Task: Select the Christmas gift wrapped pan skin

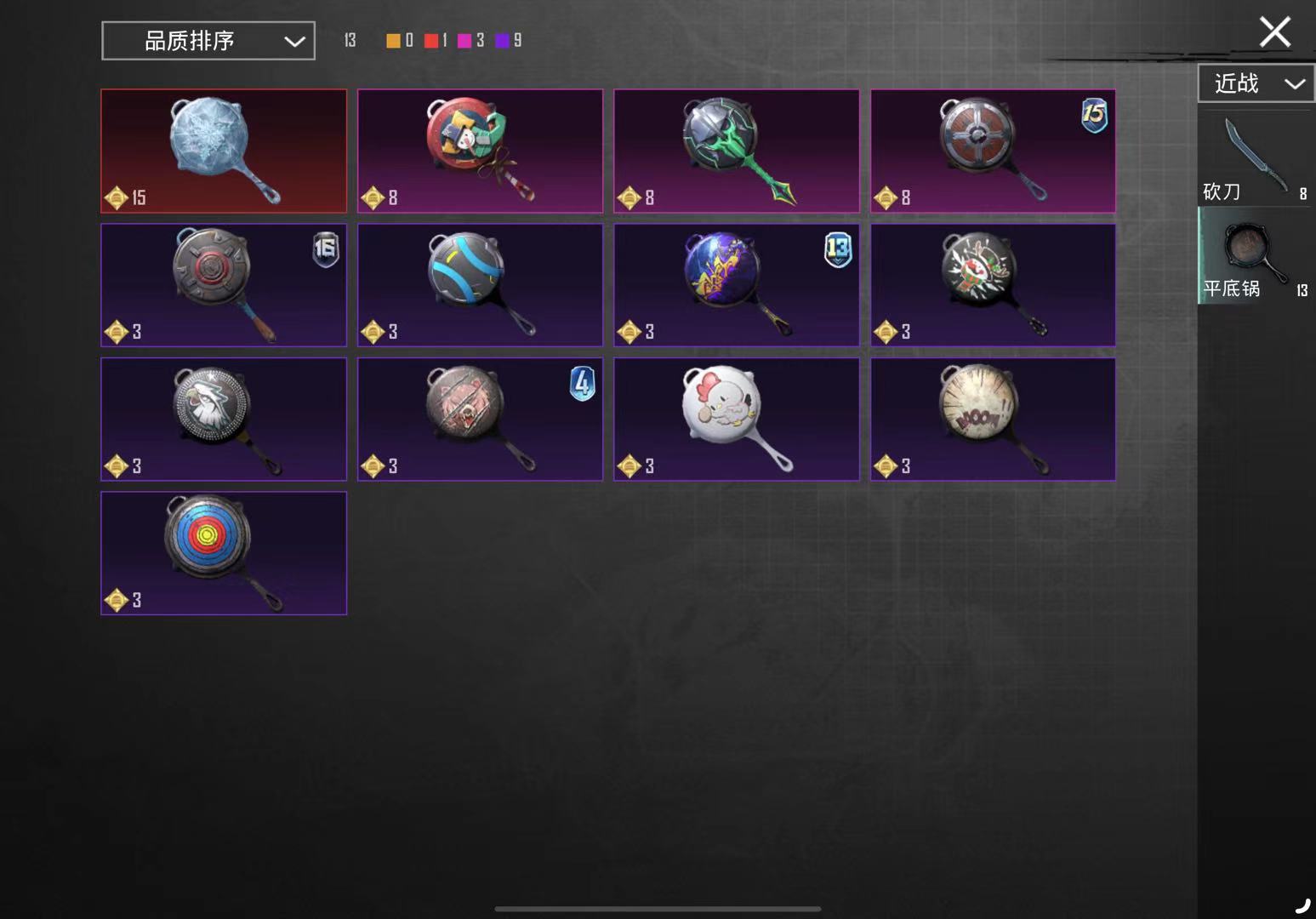Action: click(x=480, y=151)
